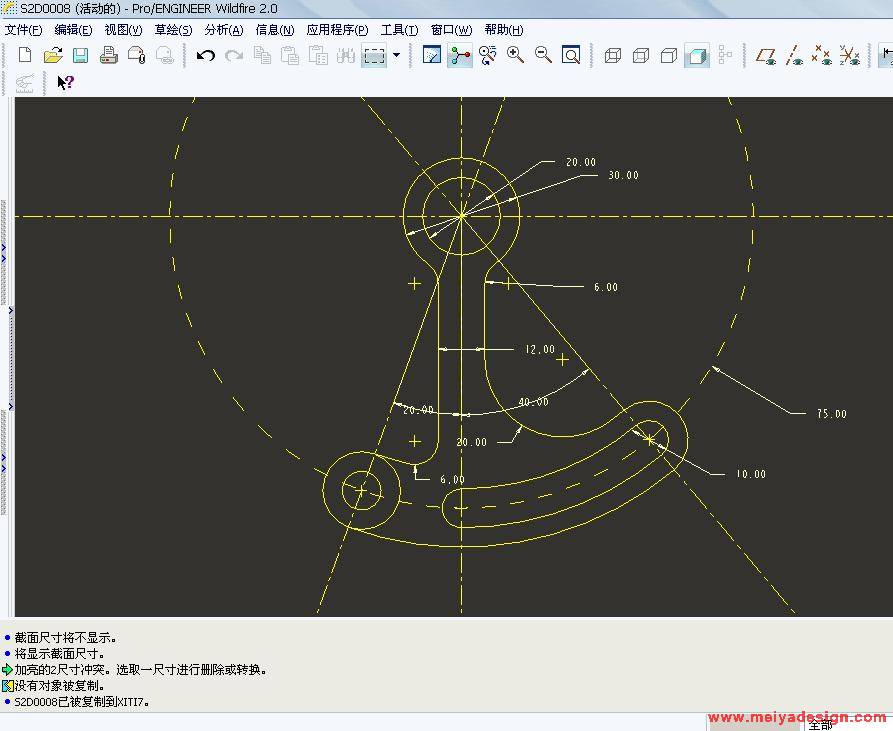The height and width of the screenshot is (731, 893).
Task: Print the drawing using the printer icon
Action: (x=108, y=55)
